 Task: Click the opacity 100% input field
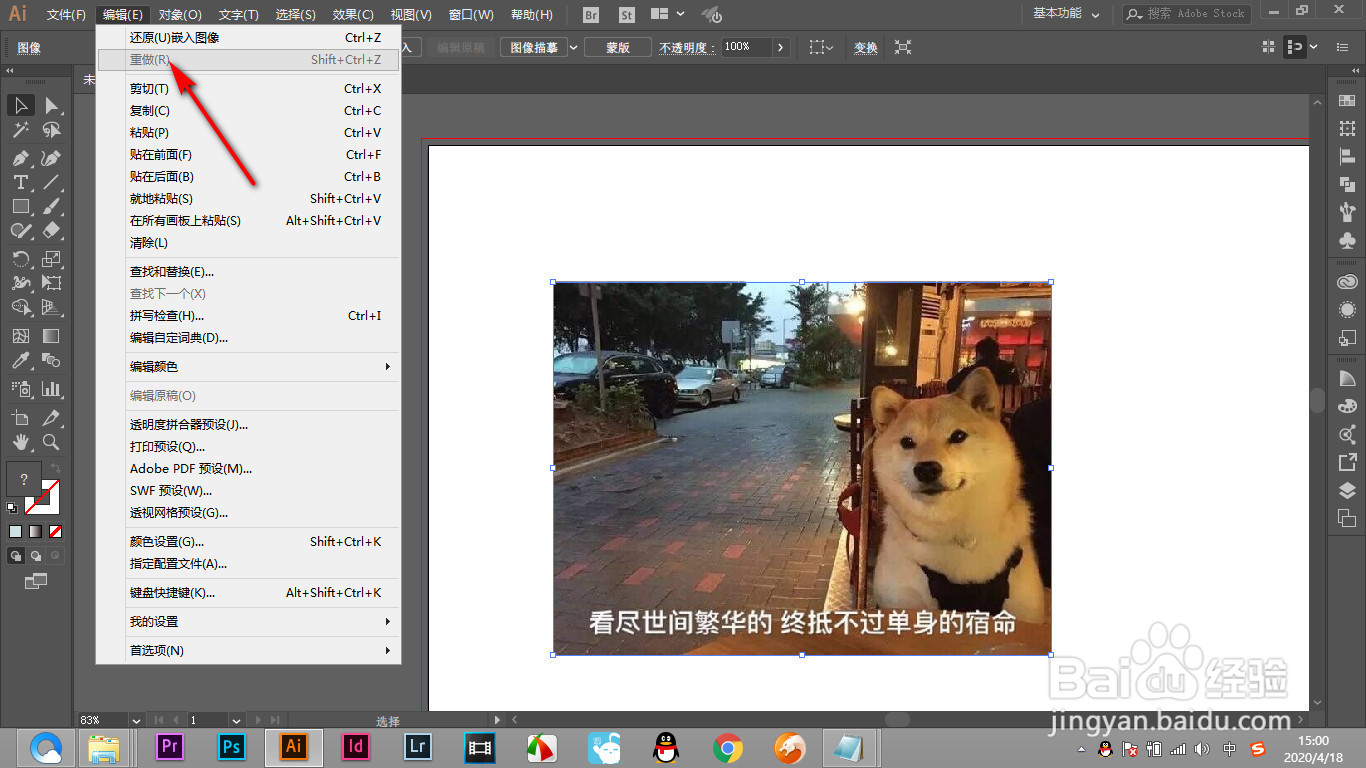pos(745,47)
